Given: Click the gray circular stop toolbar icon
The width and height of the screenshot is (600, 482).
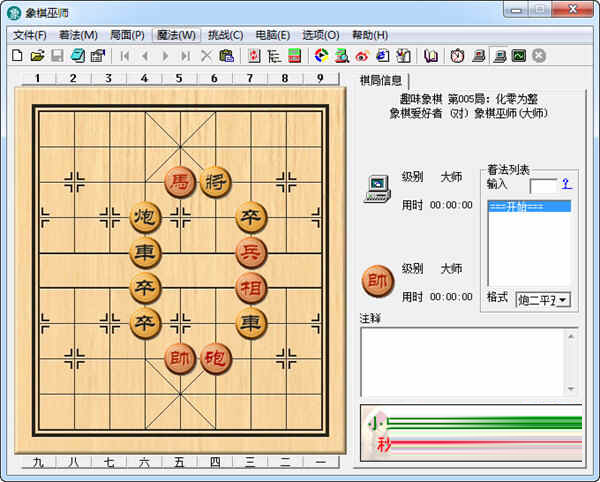Looking at the screenshot, I should point(539,56).
